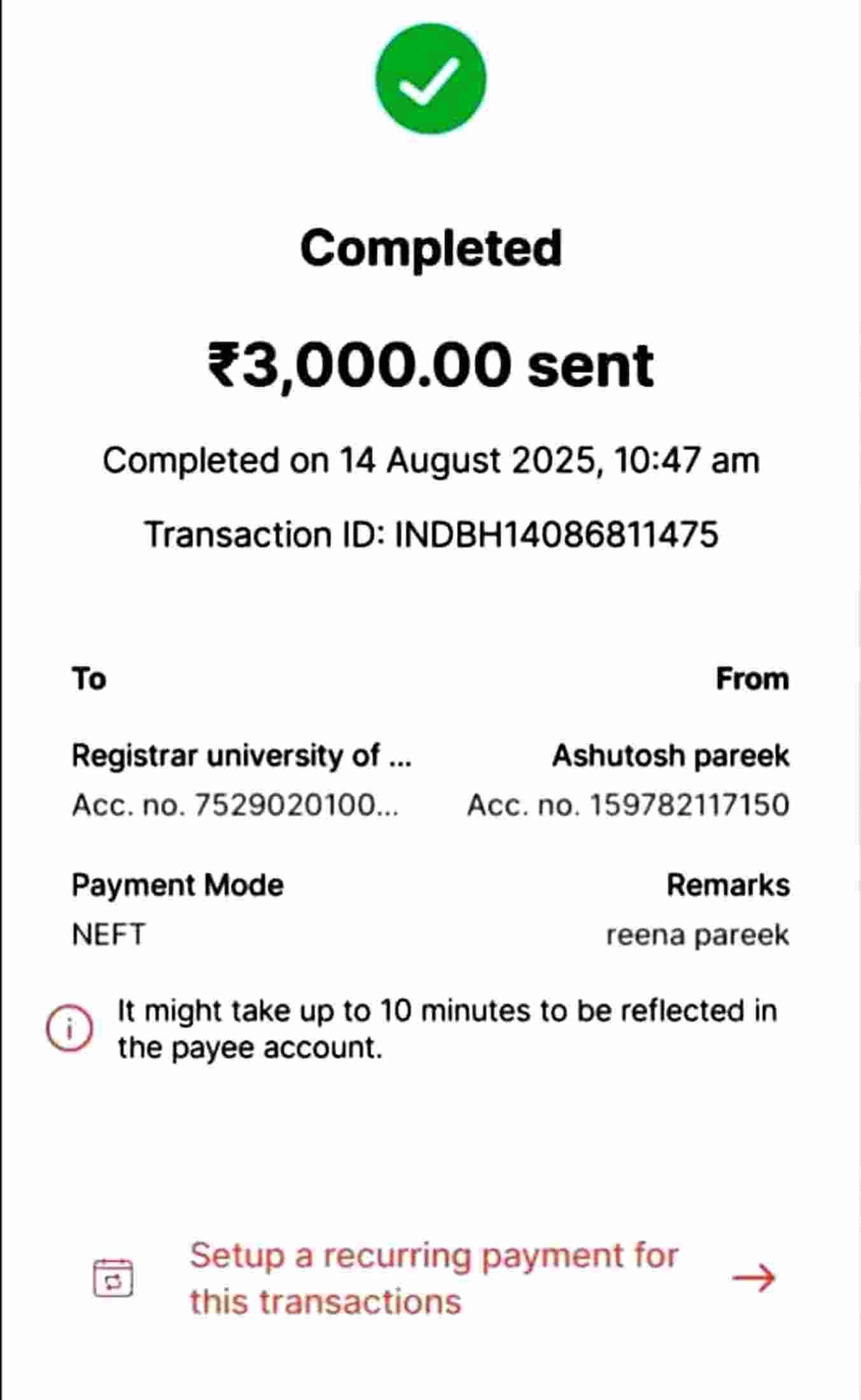The height and width of the screenshot is (1400, 861).
Task: Open the 'Setup a recurring payment' link
Action: point(433,1277)
